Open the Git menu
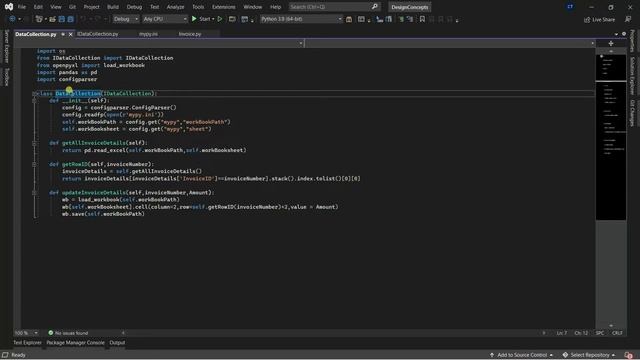Image resolution: width=640 pixels, height=360 pixels. (72, 7)
